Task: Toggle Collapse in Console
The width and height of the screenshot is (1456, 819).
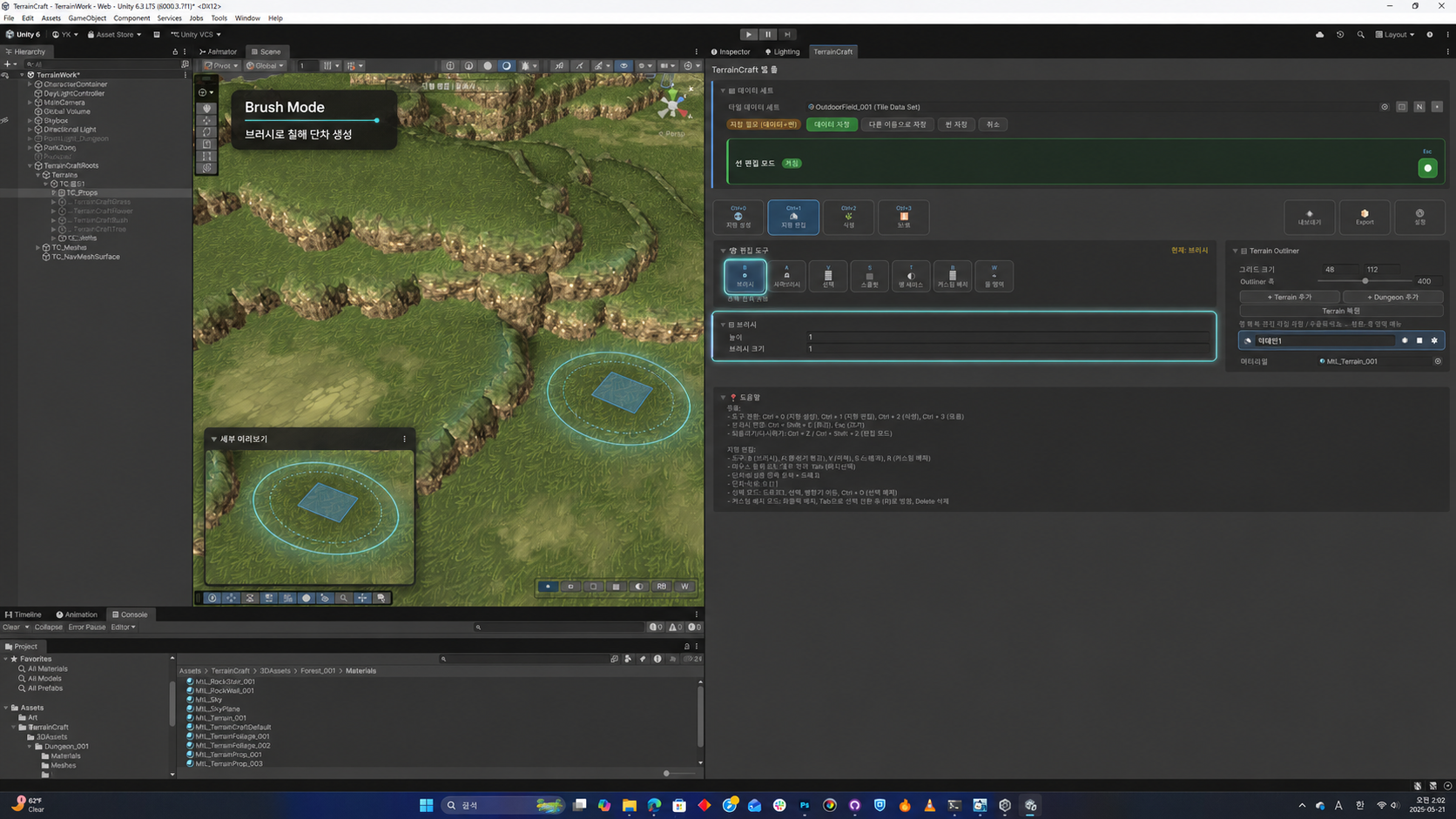Action: click(x=49, y=627)
